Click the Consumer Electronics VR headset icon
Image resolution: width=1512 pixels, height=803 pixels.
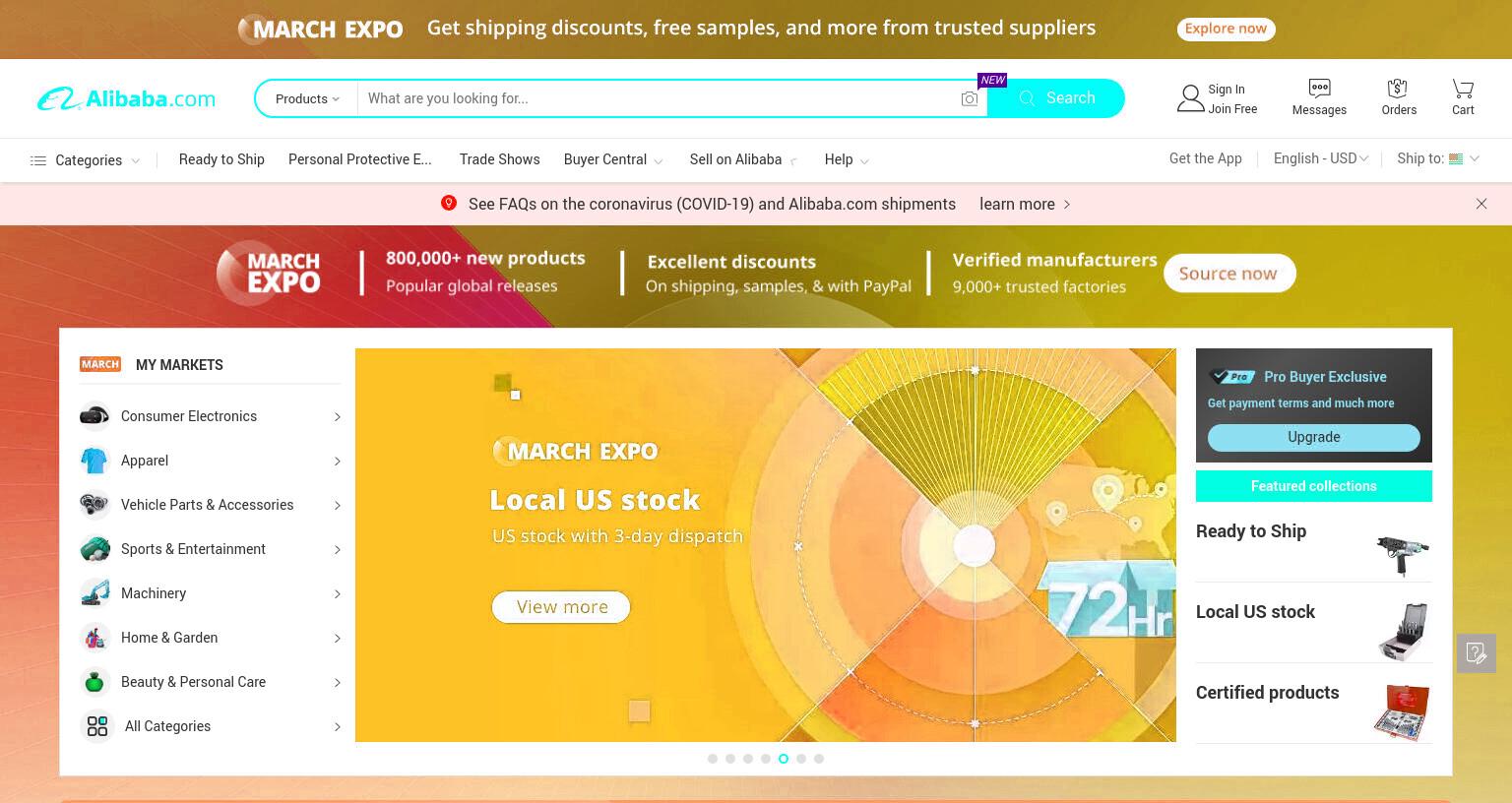point(94,416)
